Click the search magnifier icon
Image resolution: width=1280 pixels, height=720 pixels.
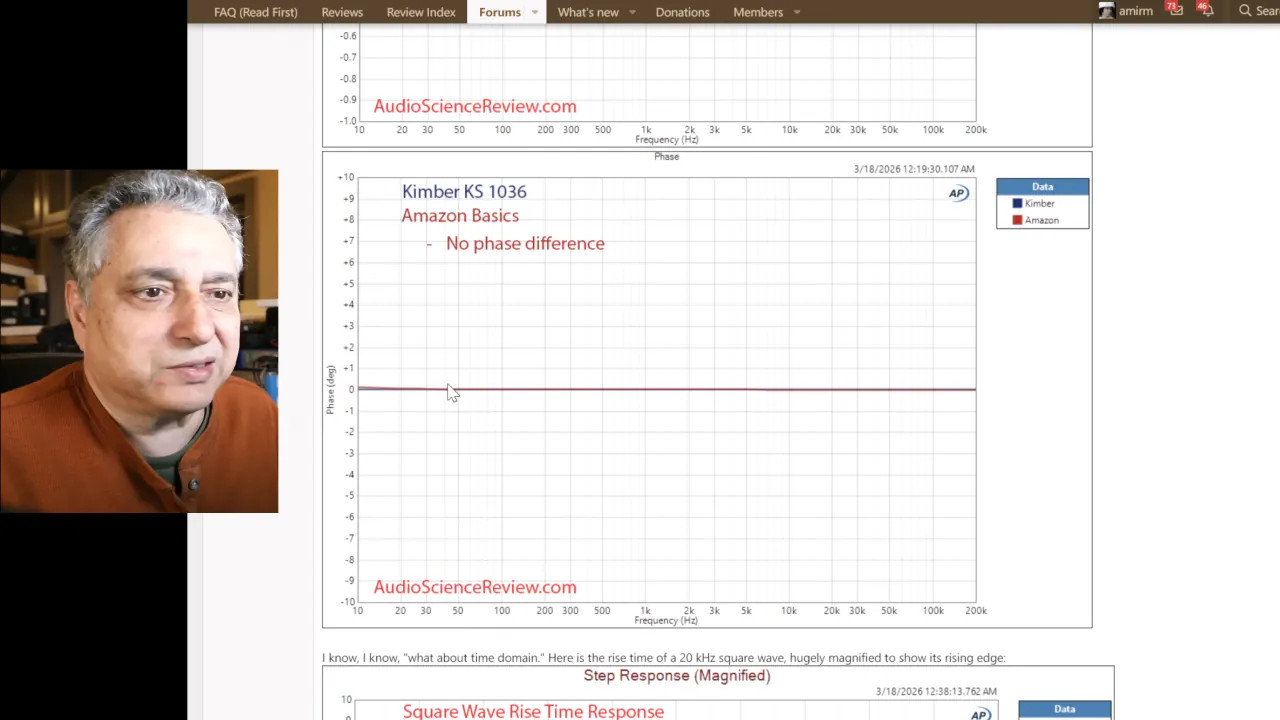1245,11
